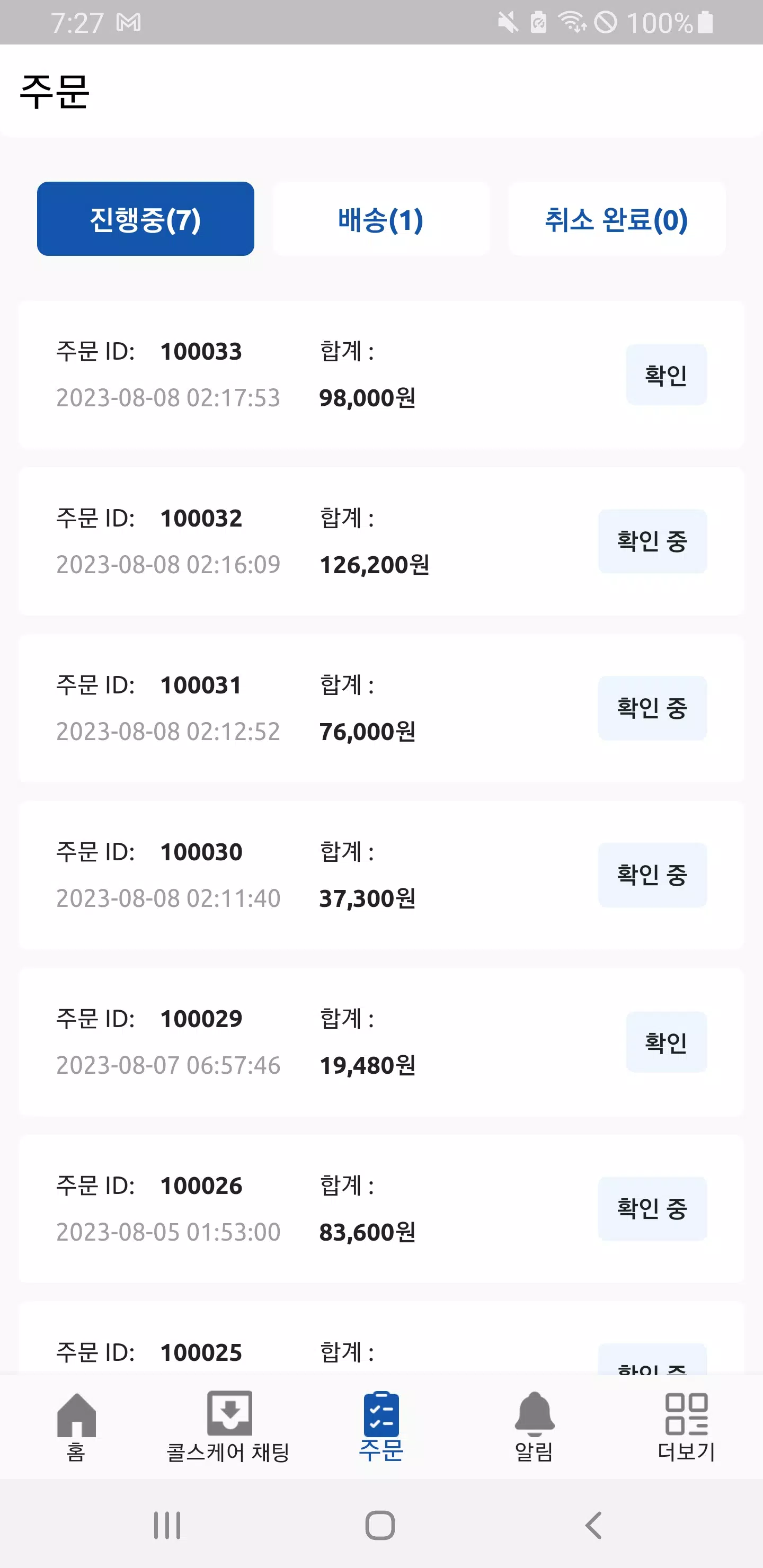763x1568 pixels.
Task: Switch to the 진행중(7) tab
Action: (x=146, y=219)
